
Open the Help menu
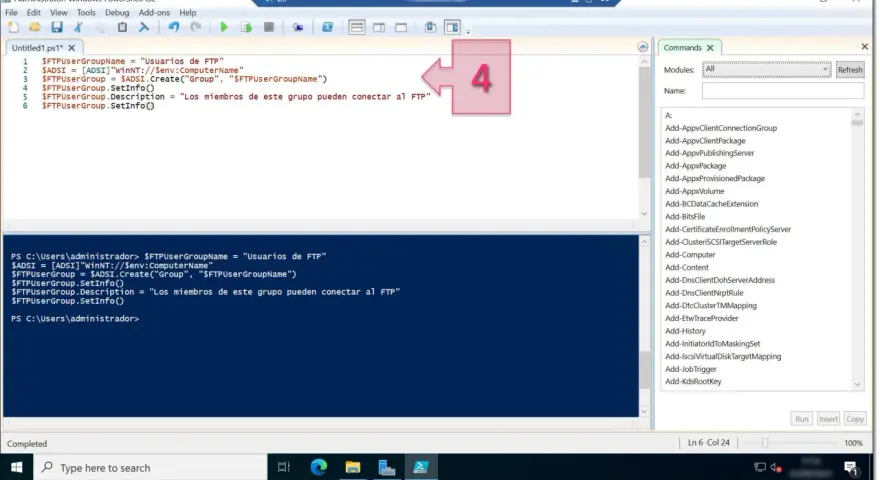click(x=187, y=12)
